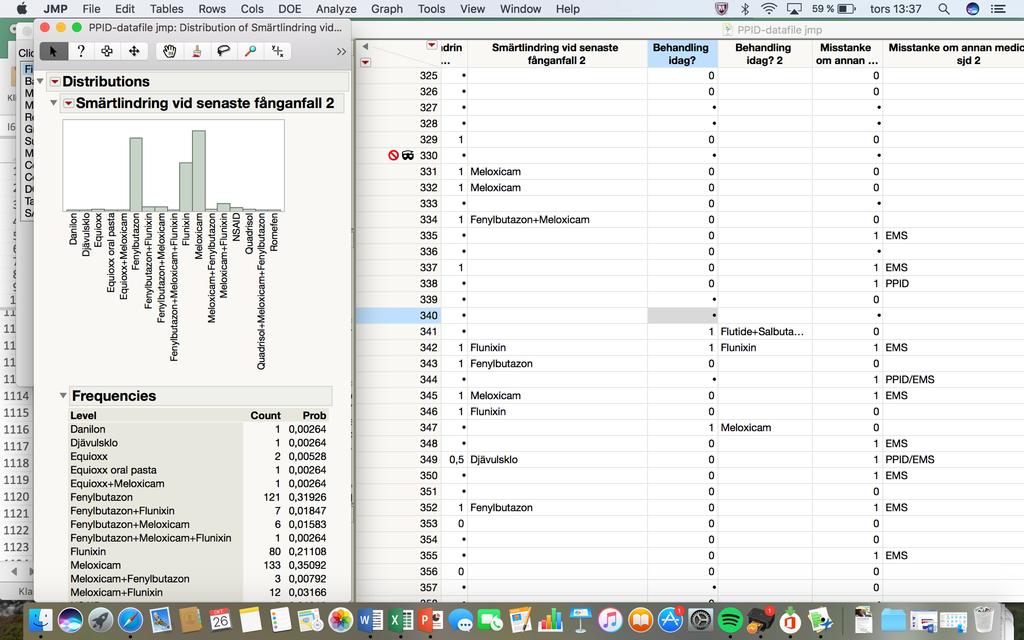Click the 'Prob' header in Frequencies

(314, 415)
